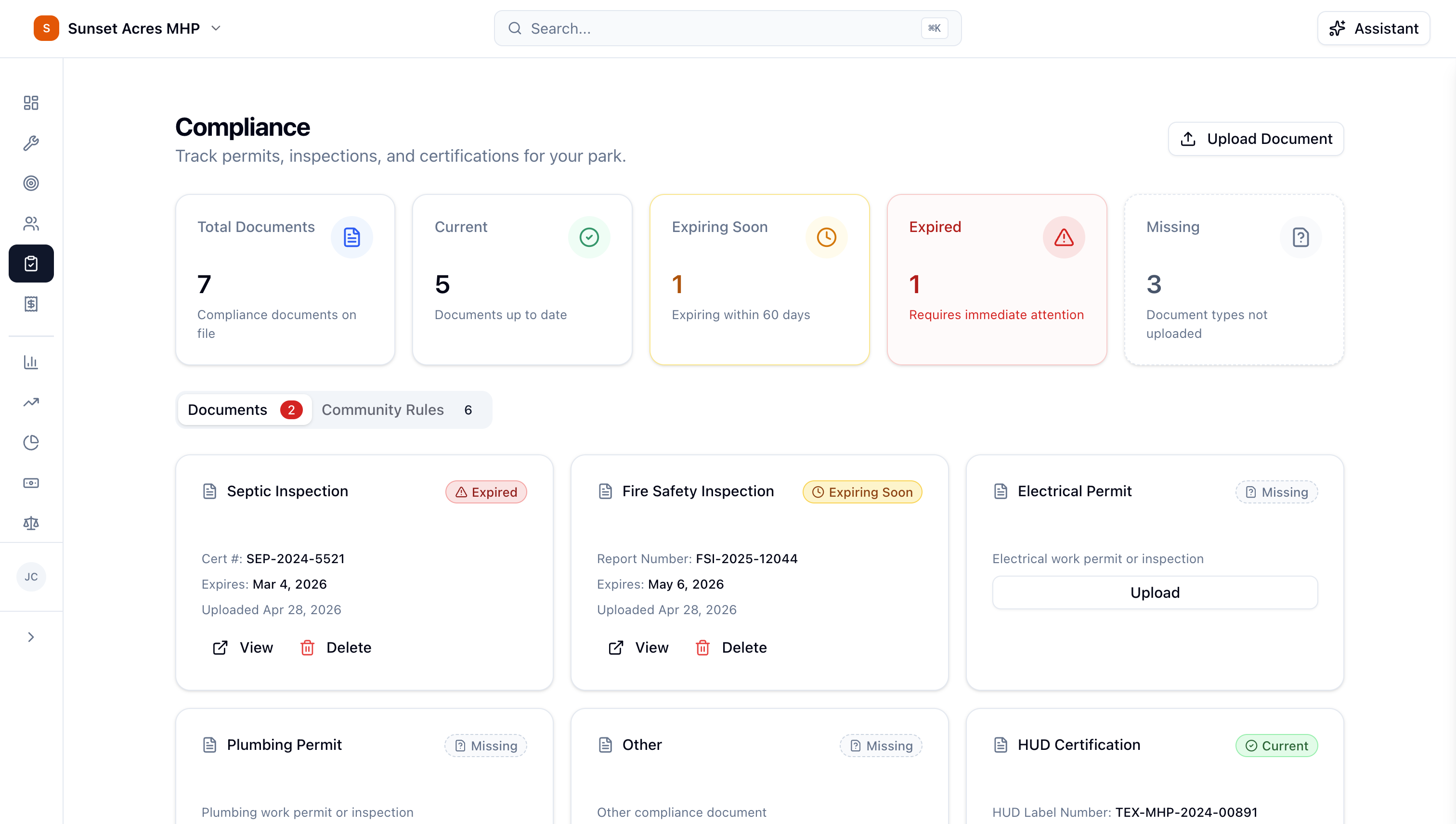This screenshot has height=824, width=1456.
Task: Click the Electrical Permit document icon
Action: click(x=1001, y=491)
